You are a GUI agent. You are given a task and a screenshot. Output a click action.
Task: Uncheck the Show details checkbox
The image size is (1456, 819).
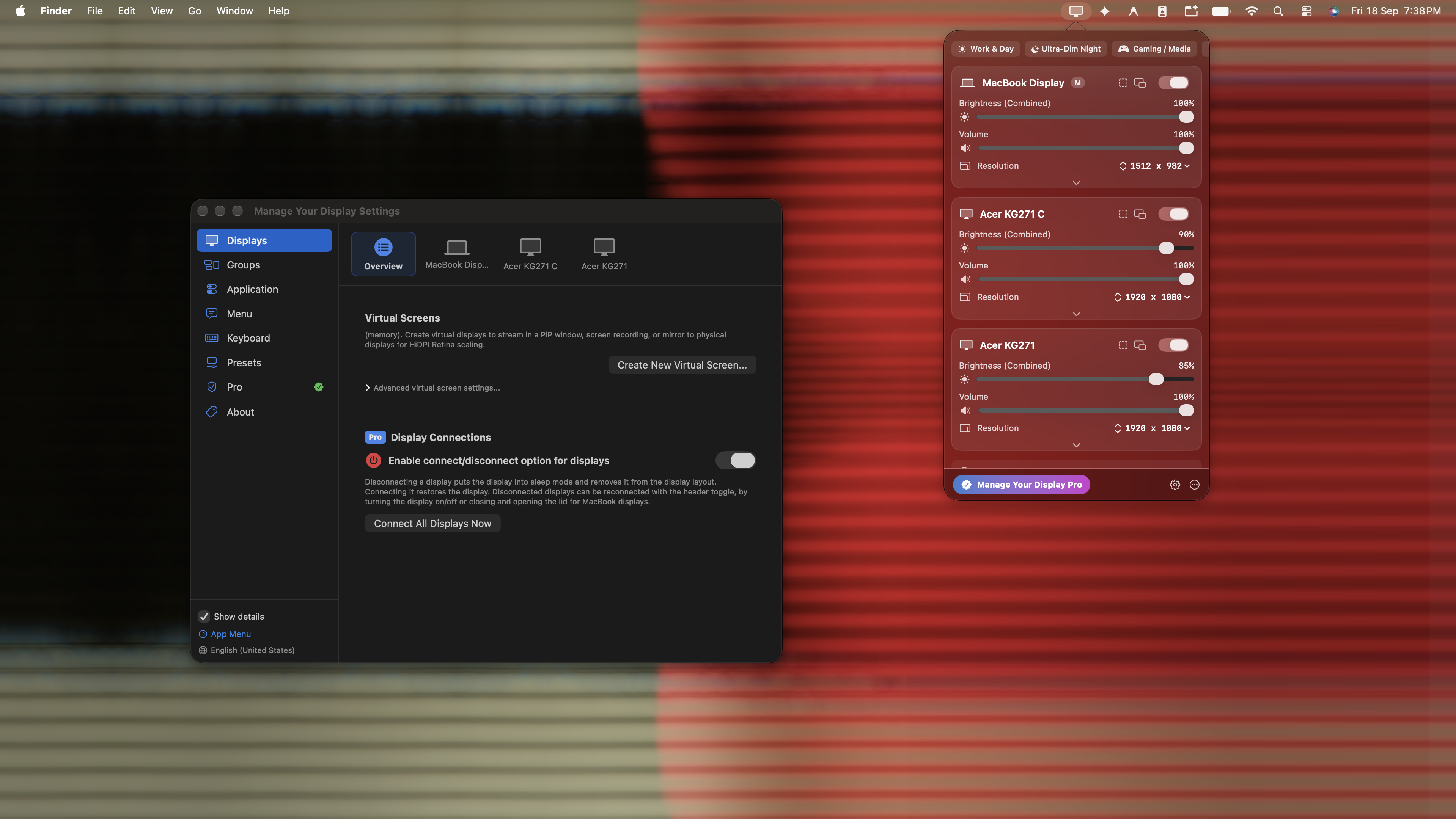203,616
